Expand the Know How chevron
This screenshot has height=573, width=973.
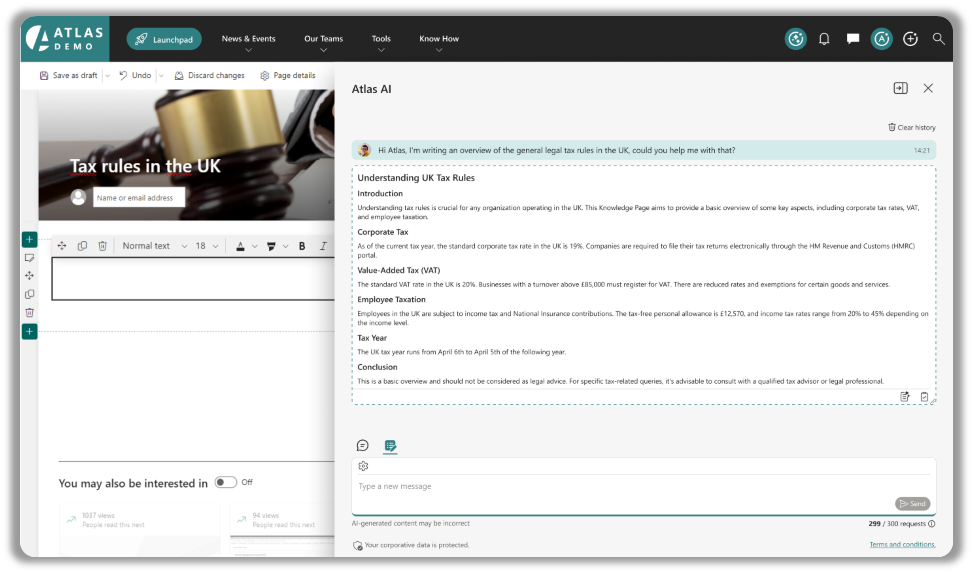[x=439, y=50]
